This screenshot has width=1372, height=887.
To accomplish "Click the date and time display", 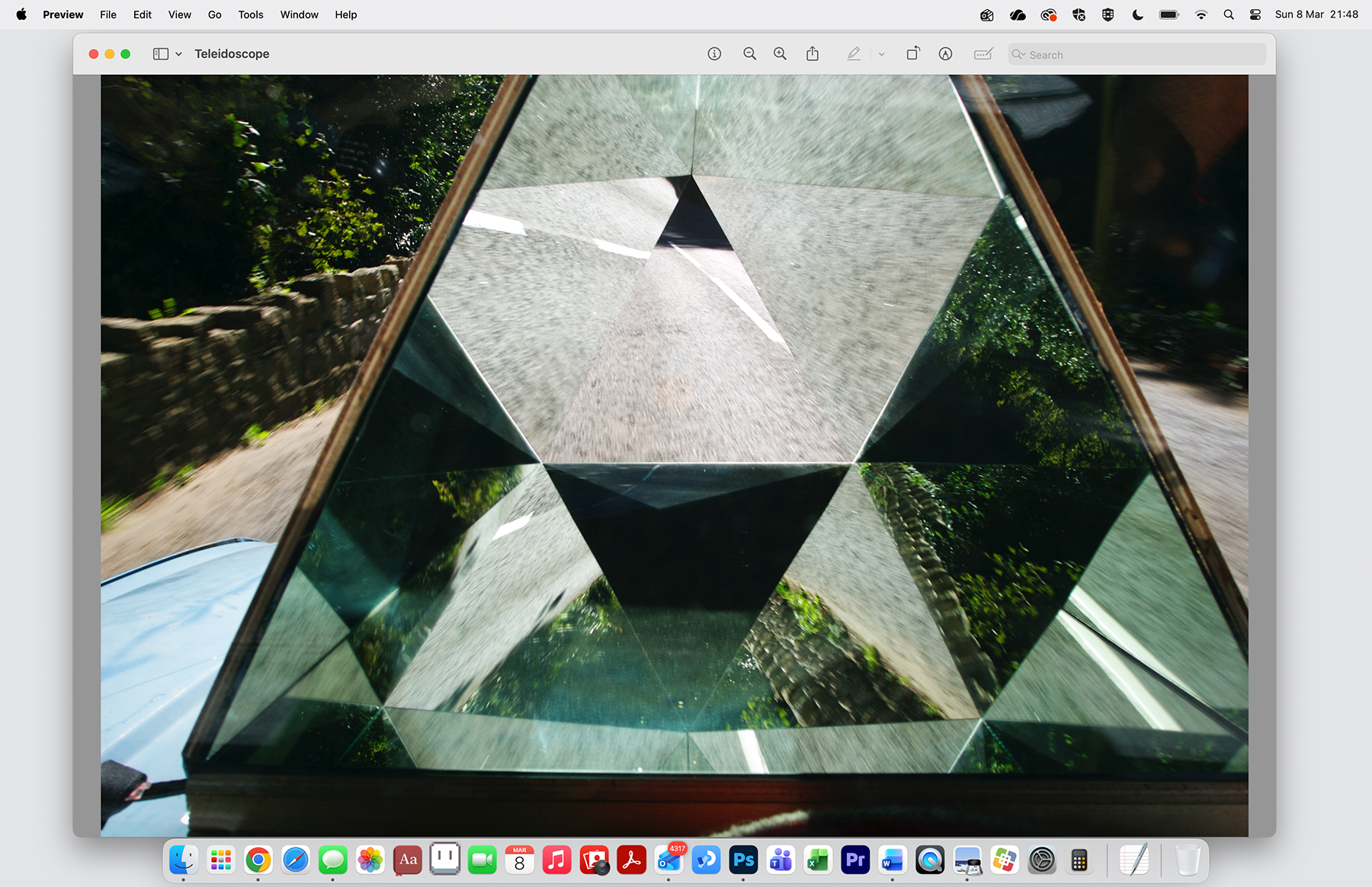I will point(1316,14).
